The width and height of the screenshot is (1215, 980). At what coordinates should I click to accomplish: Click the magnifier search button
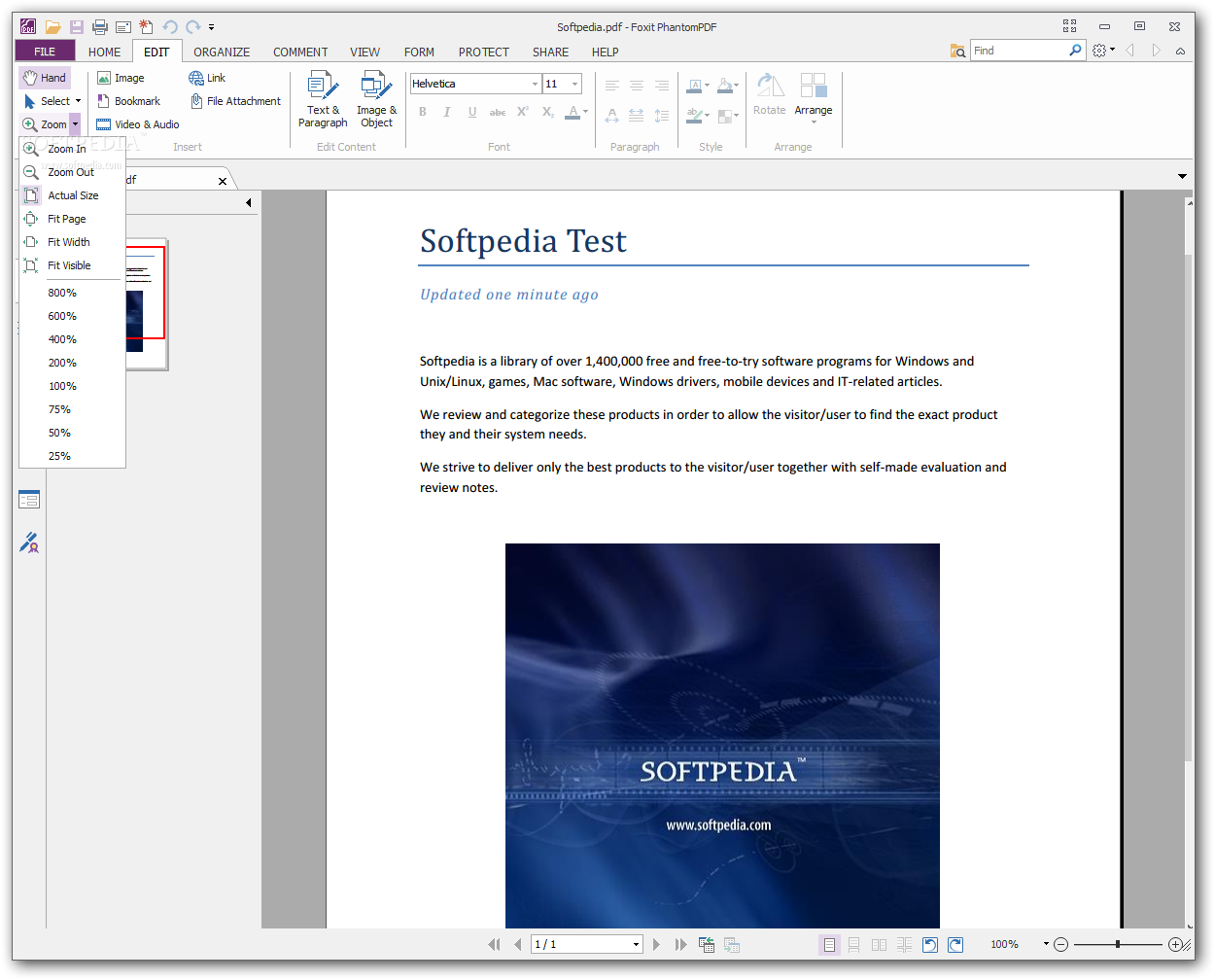pos(1075,51)
